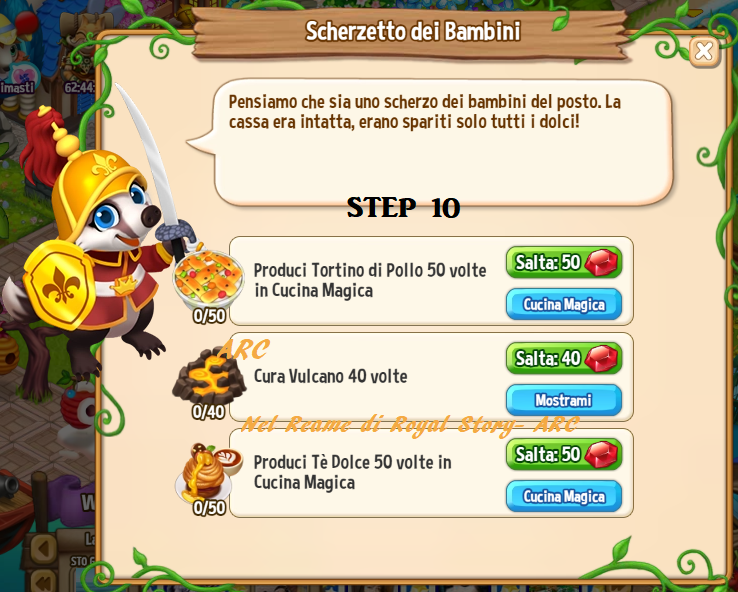This screenshot has width=738, height=592.
Task: Click the Vulcano lava rock icon
Action: pos(209,376)
